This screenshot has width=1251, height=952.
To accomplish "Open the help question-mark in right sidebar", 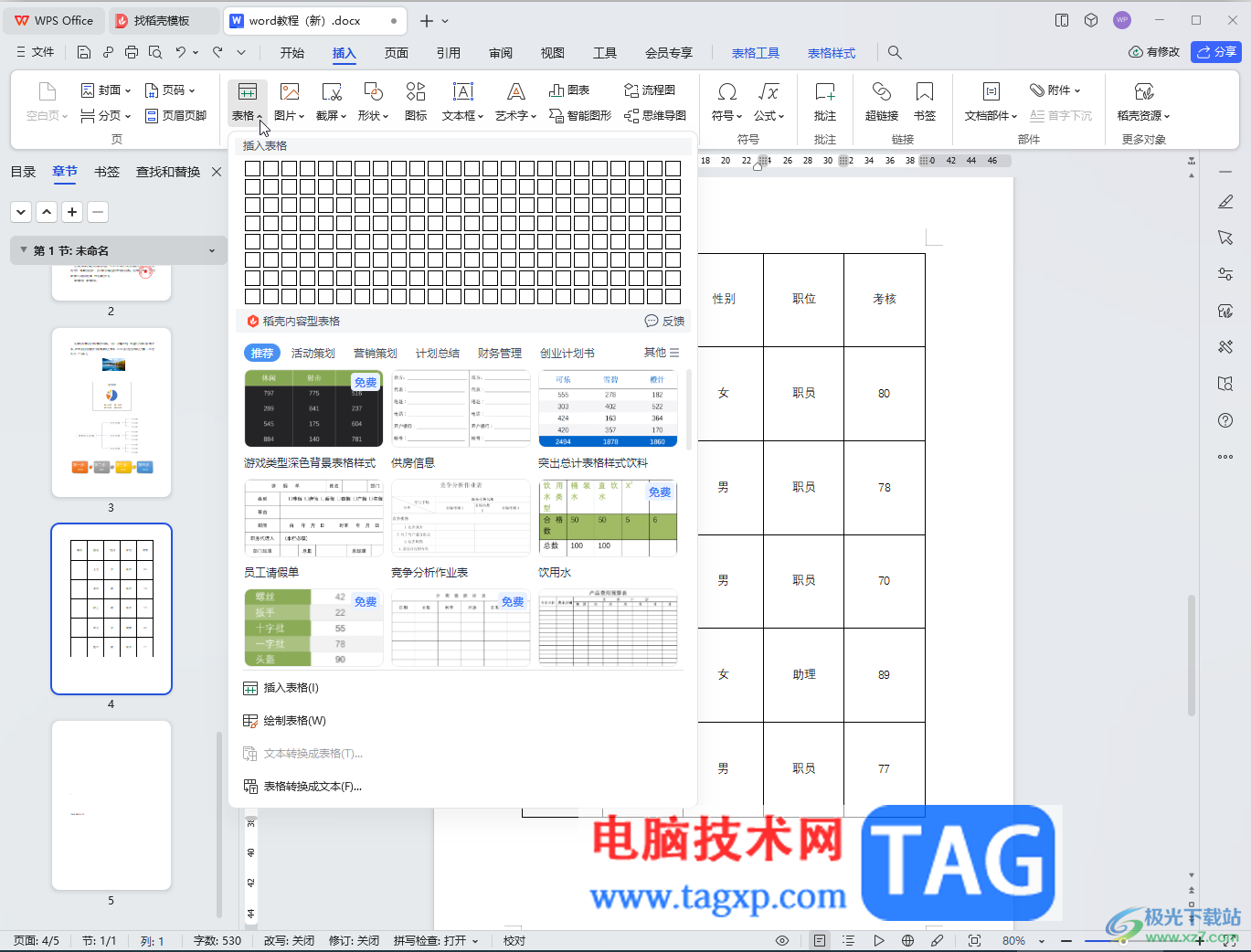I will pyautogui.click(x=1225, y=419).
